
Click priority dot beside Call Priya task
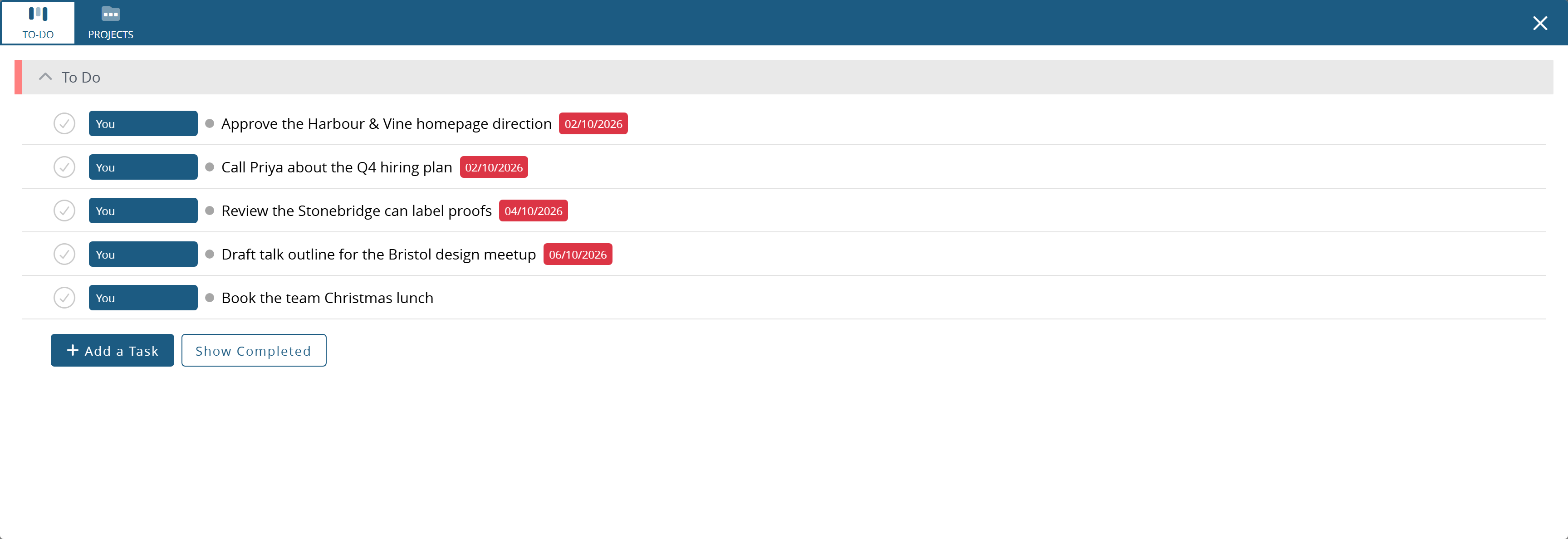click(x=210, y=167)
